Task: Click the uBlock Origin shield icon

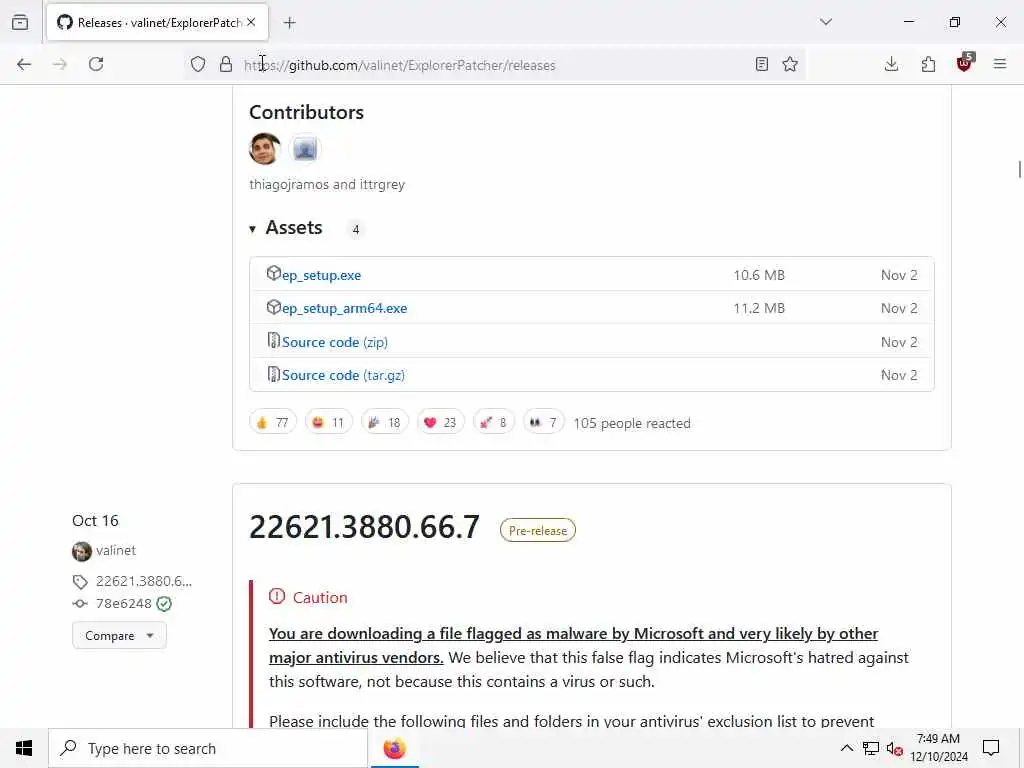Action: tap(965, 63)
